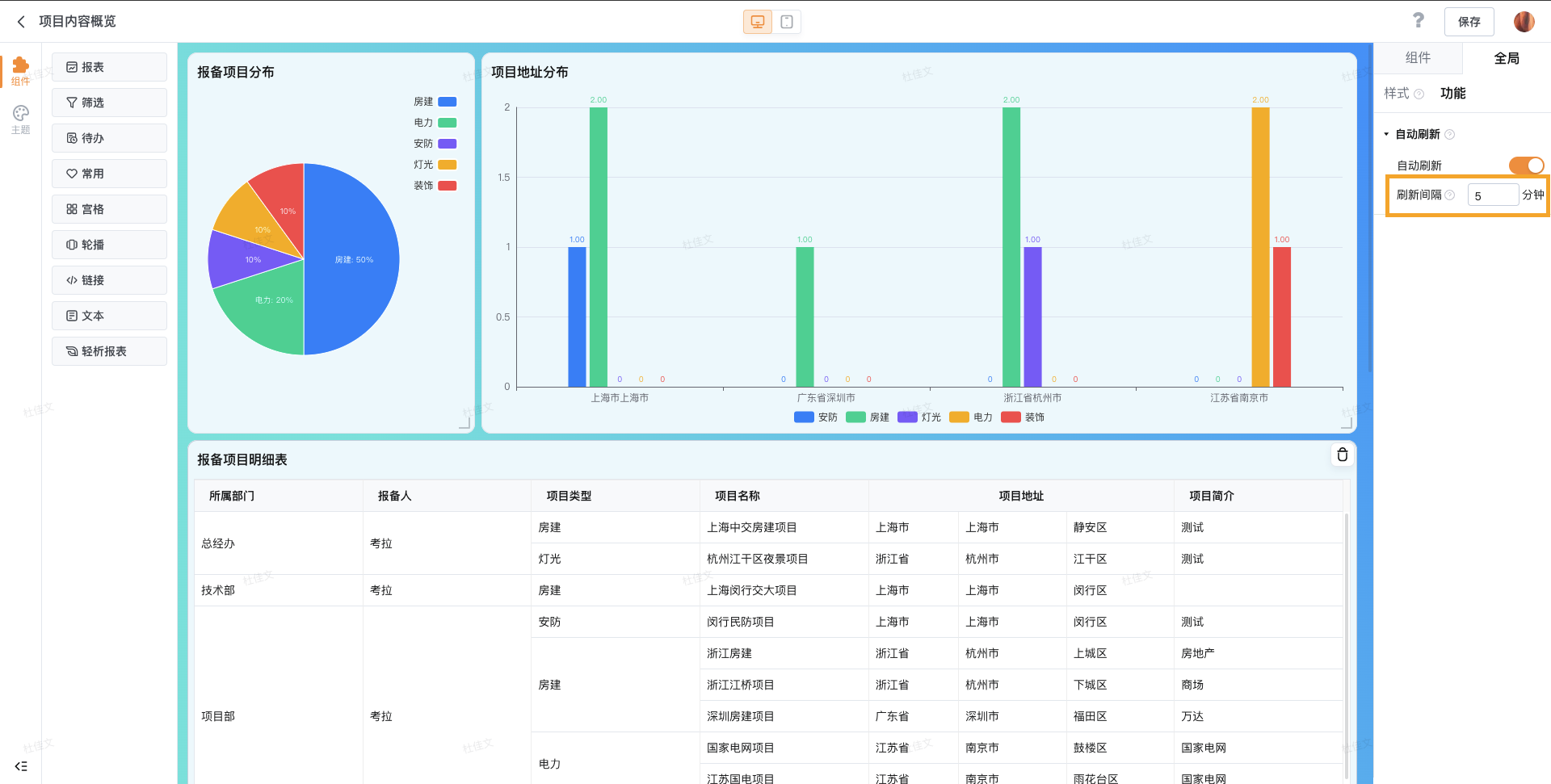The image size is (1551, 784).
Task: Add a 轻析报表 component
Action: (x=109, y=351)
